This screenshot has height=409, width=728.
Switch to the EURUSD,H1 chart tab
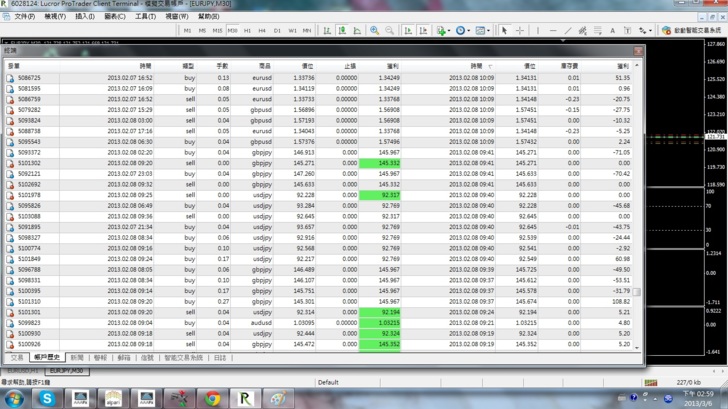tap(22, 370)
